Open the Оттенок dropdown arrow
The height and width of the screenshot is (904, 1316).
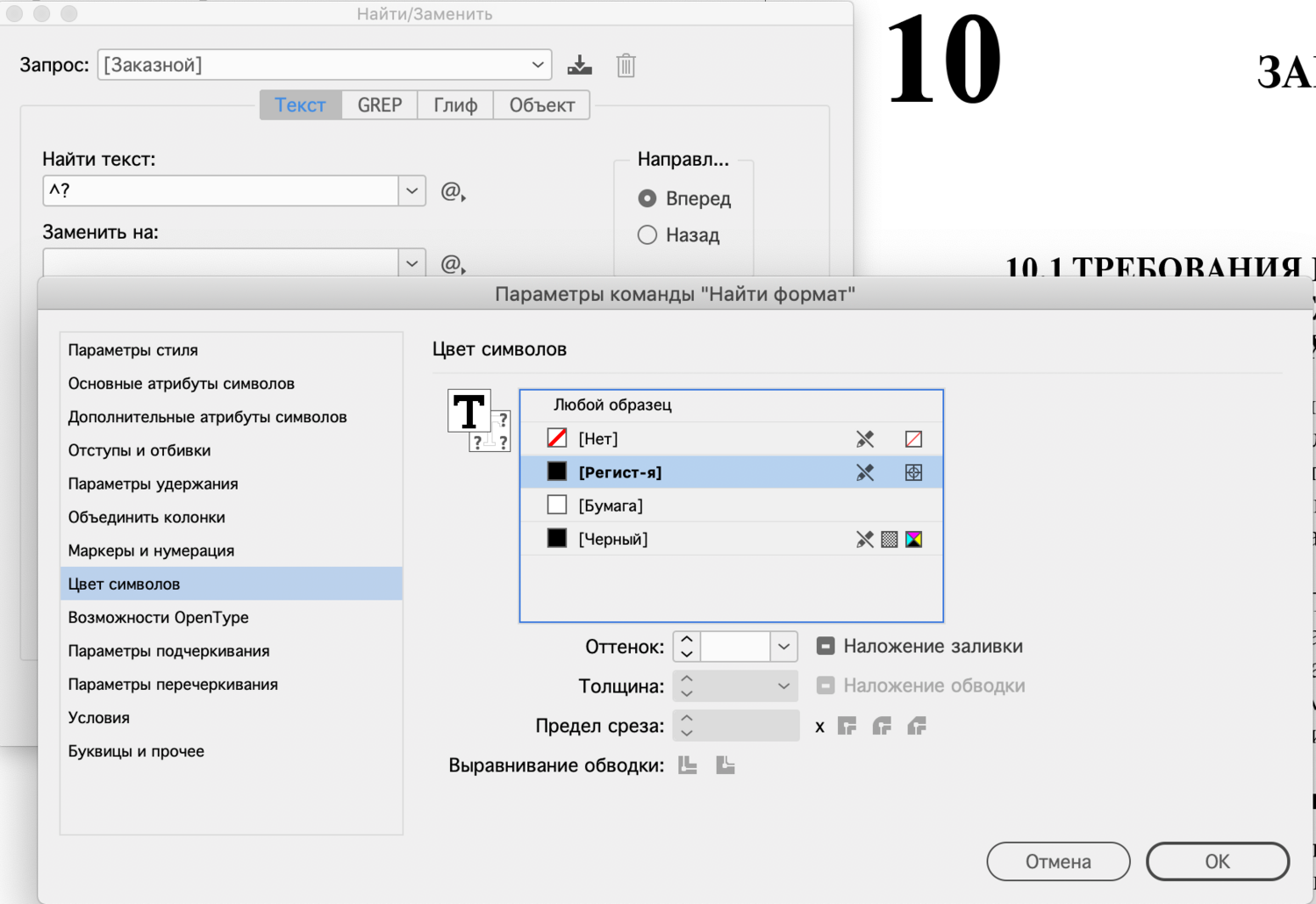[x=784, y=647]
